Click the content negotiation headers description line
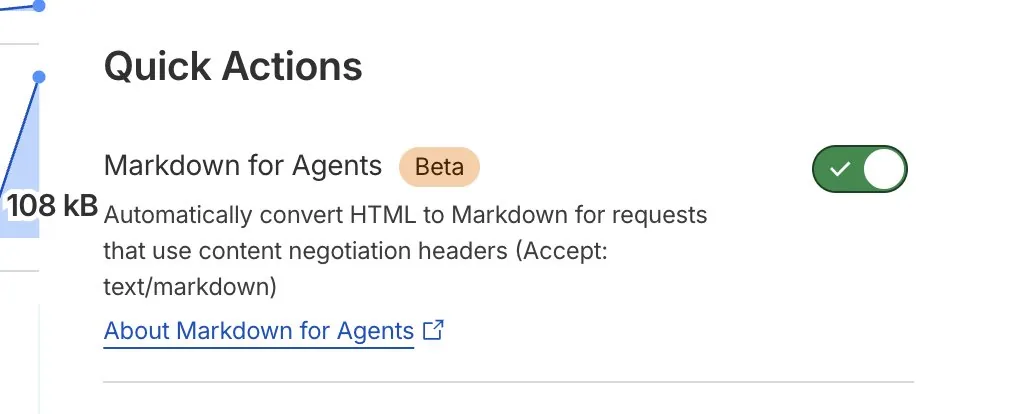This screenshot has height=414, width=1016. (x=356, y=251)
